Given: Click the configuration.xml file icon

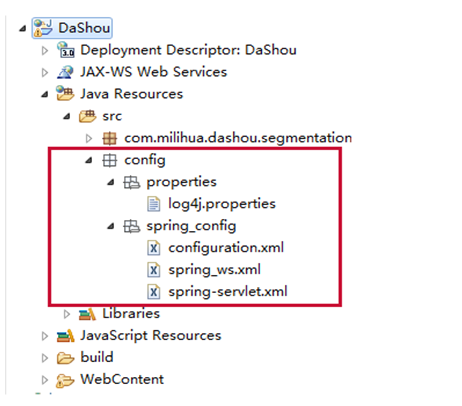Looking at the screenshot, I should point(154,248).
